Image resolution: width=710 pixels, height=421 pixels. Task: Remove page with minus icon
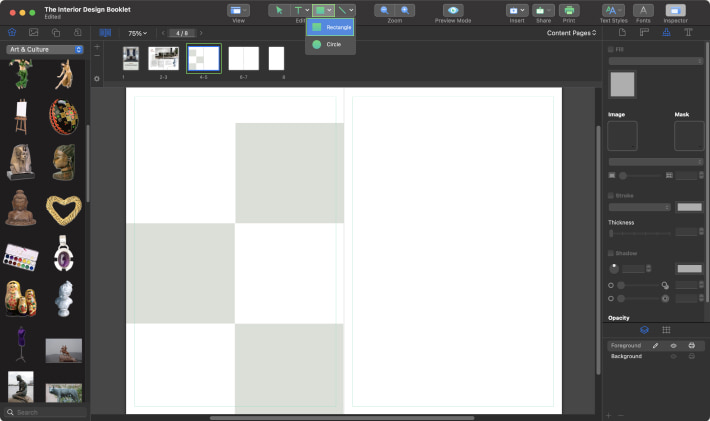tap(97, 56)
